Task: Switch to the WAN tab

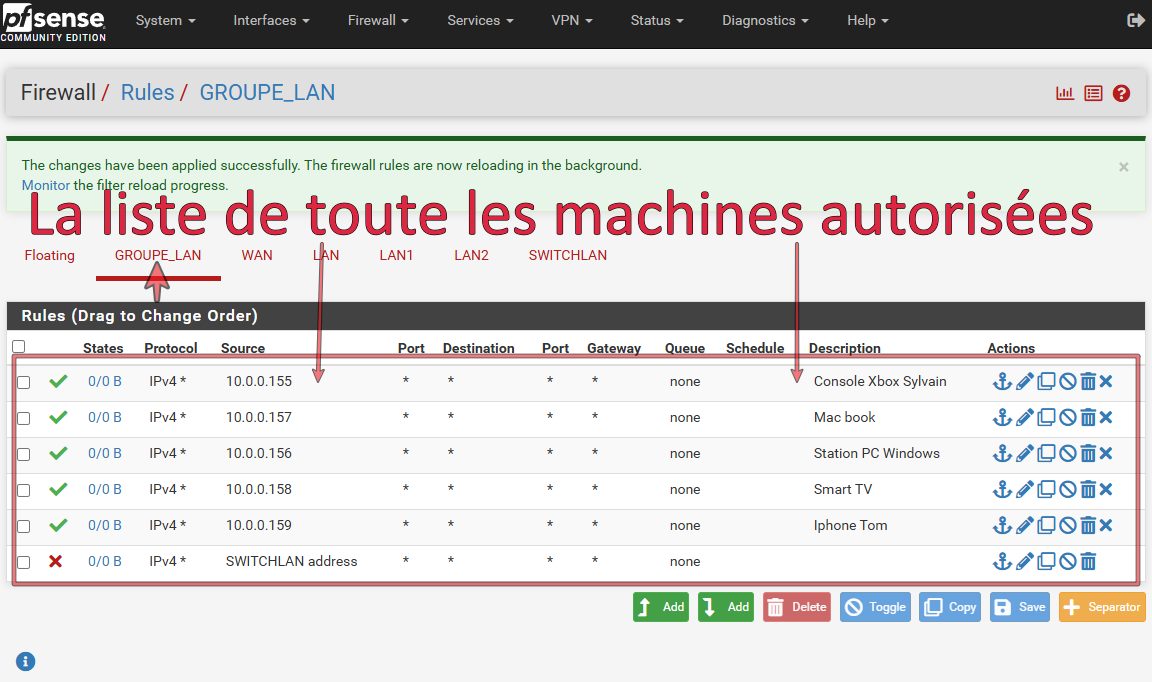Action: (x=257, y=255)
